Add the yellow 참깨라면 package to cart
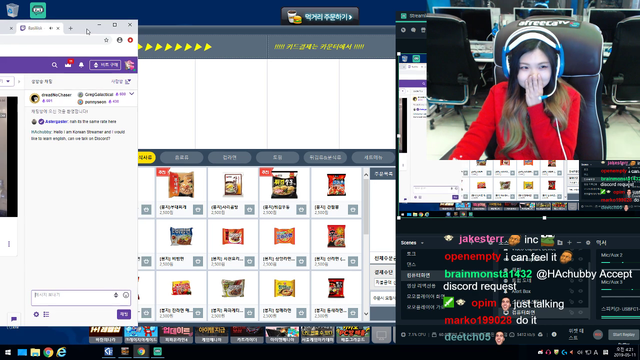640x360 pixels. [301, 313]
